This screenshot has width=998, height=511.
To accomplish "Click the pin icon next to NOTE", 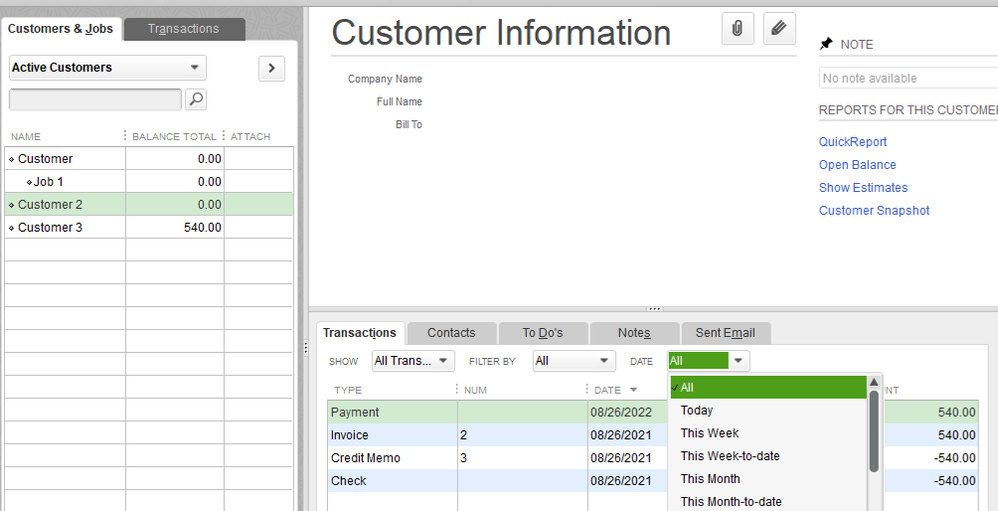I will [x=826, y=44].
